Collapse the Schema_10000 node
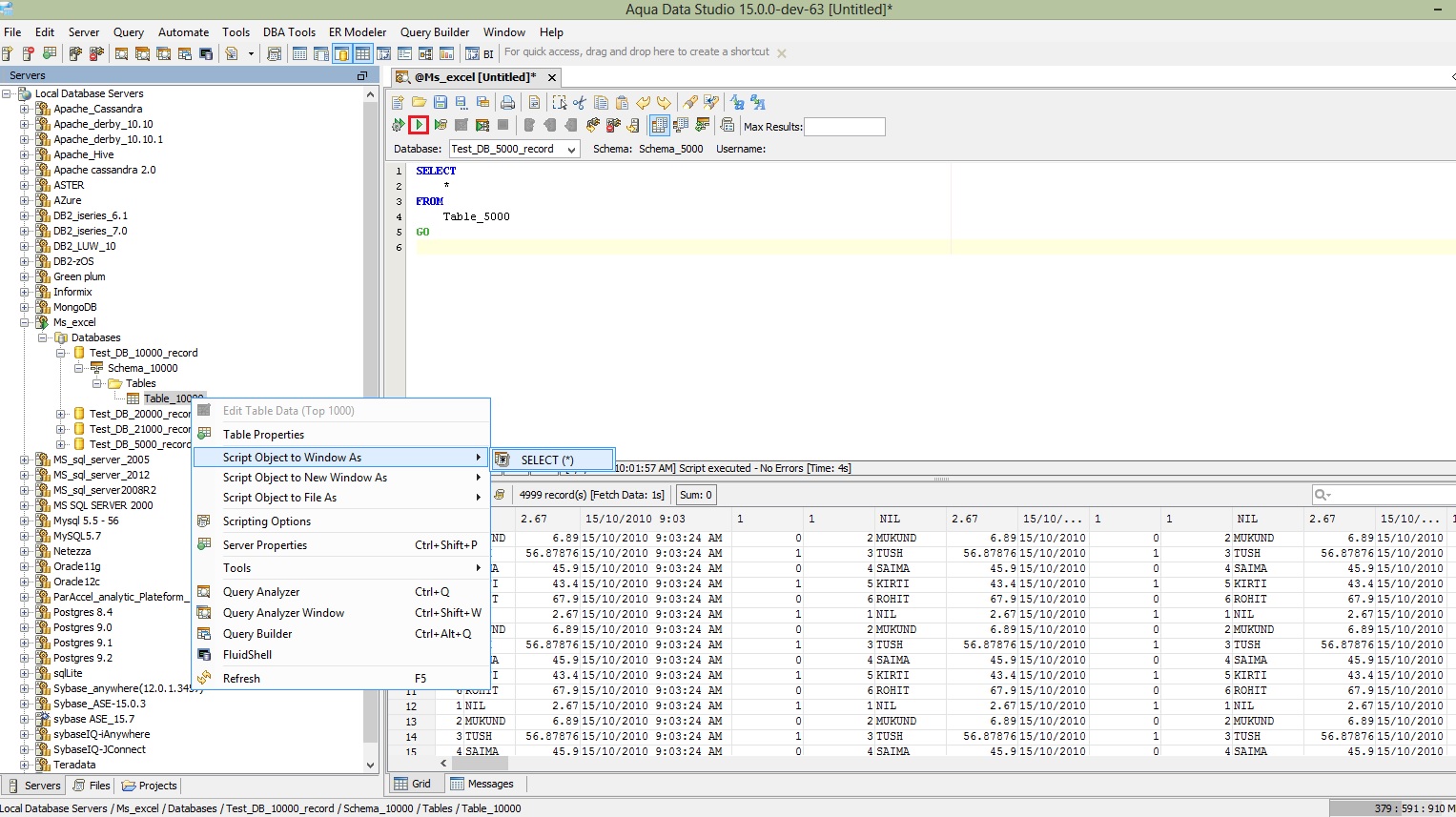The image size is (1456, 817). 79,368
